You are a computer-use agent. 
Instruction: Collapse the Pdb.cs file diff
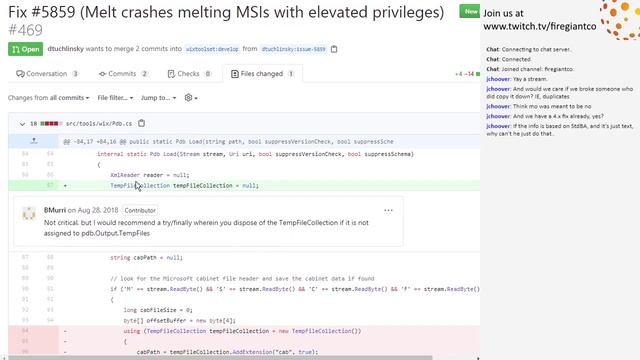[x=22, y=124]
